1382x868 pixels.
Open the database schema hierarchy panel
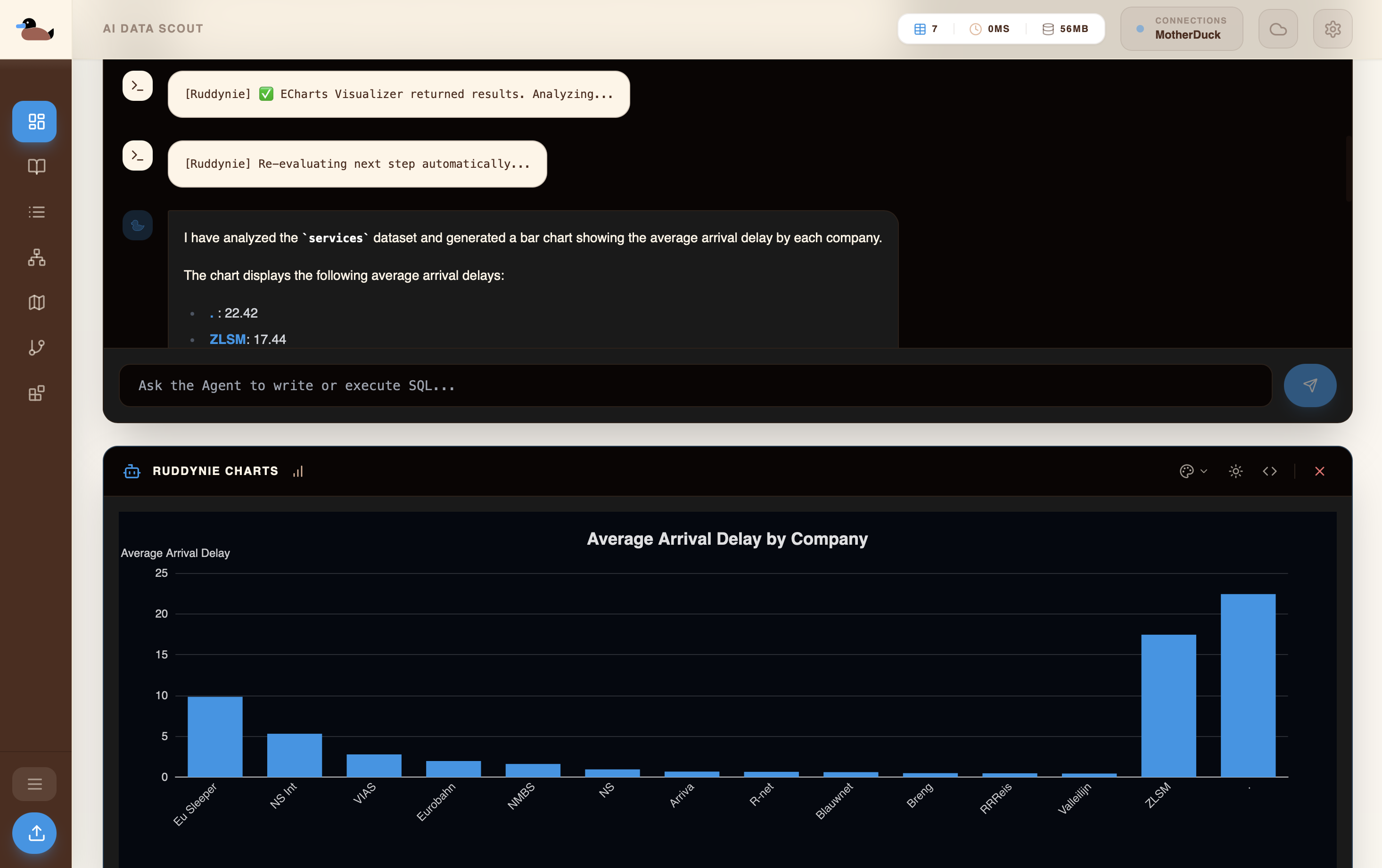tap(35, 257)
